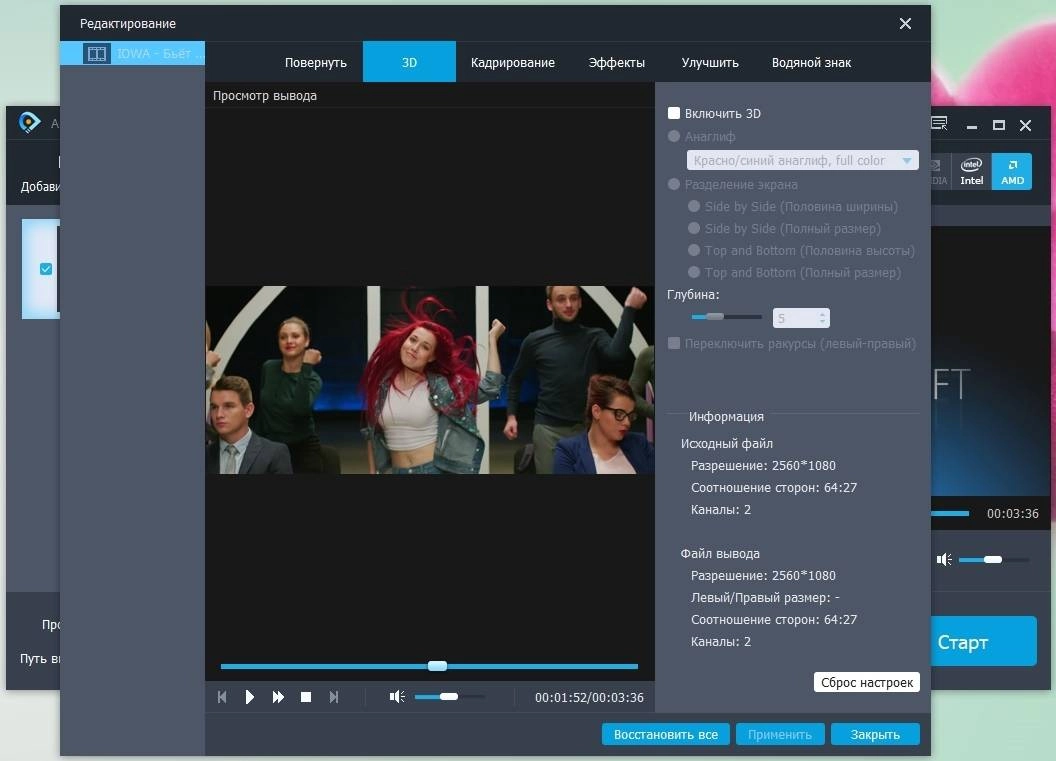
Task: Click the '00:01:52/00:03:36' time readout
Action: pyautogui.click(x=589, y=698)
